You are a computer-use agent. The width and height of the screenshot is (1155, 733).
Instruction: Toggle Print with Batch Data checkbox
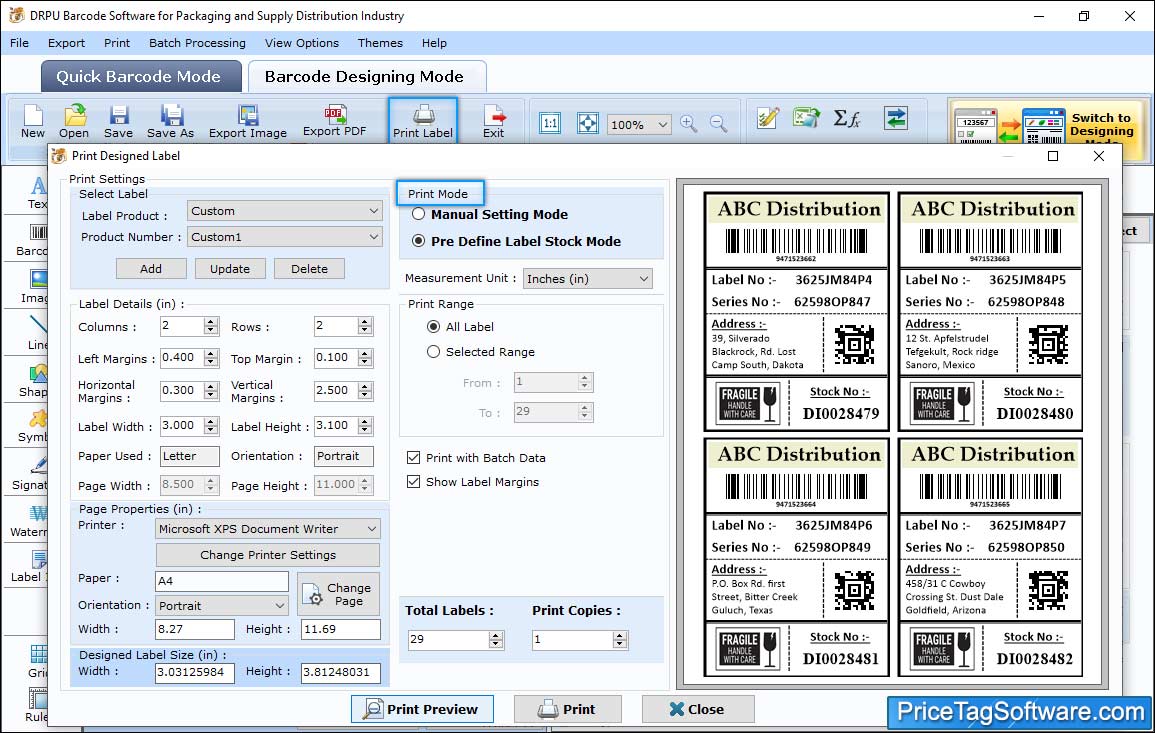[413, 457]
